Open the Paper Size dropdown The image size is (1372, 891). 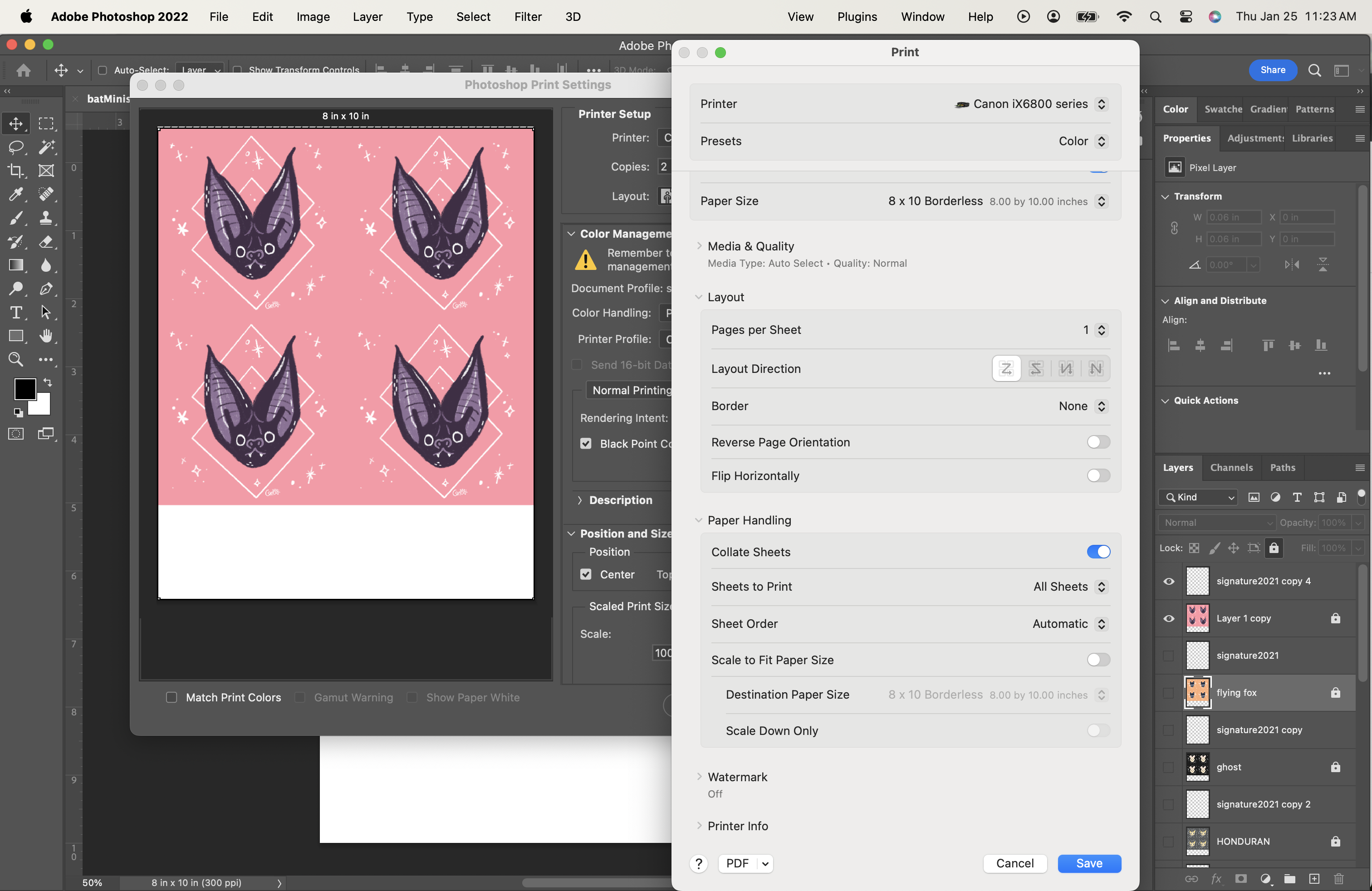1101,201
